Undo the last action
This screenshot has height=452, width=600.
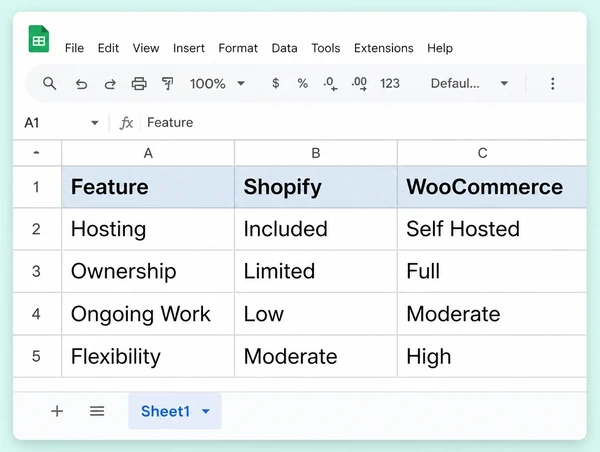pos(81,83)
